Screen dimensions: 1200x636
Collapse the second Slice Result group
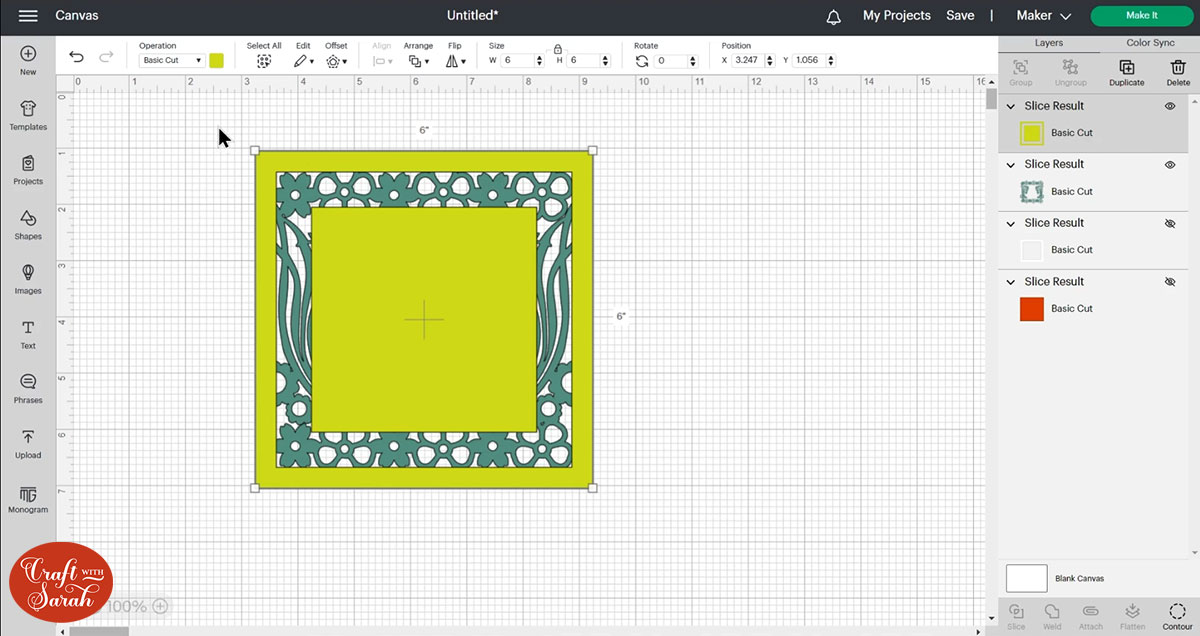coord(1011,165)
